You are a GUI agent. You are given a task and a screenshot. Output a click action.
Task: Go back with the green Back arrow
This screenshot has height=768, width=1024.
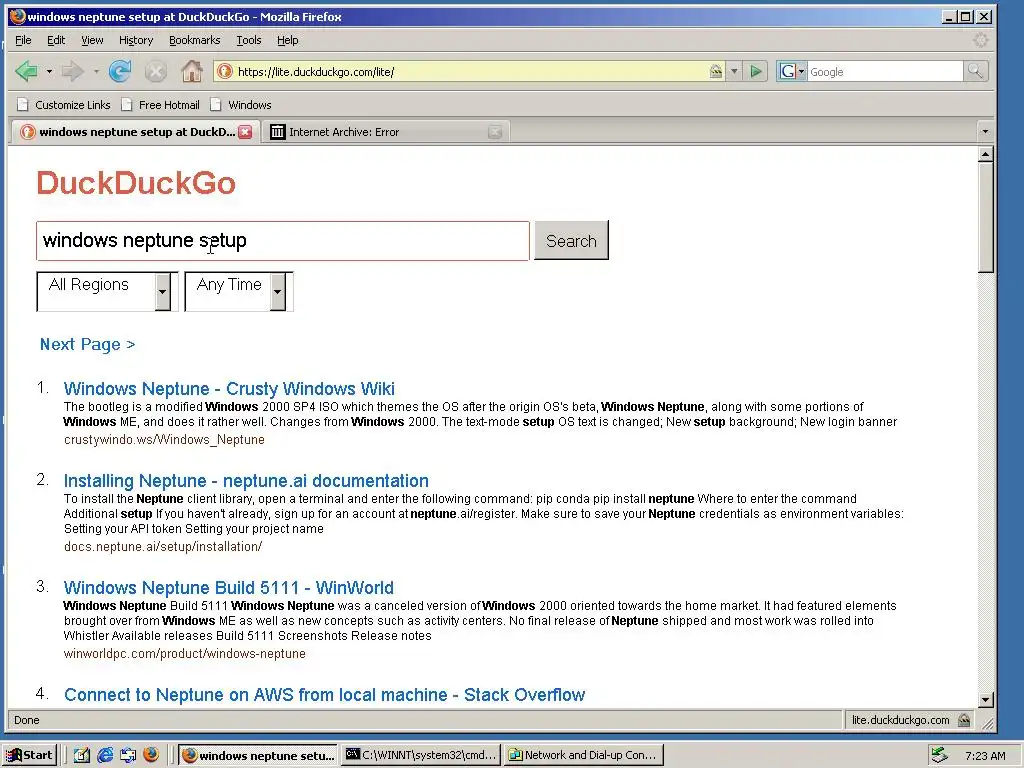[27, 71]
